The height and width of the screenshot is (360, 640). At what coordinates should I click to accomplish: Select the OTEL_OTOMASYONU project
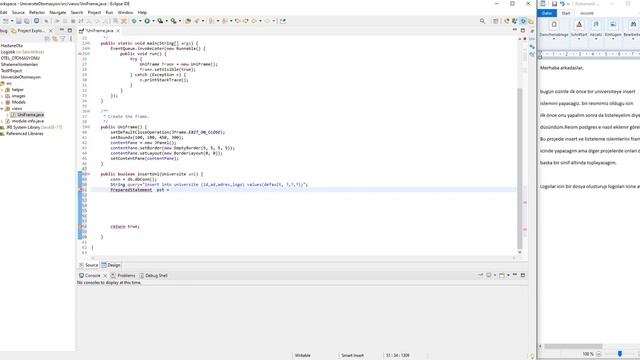(x=20, y=58)
